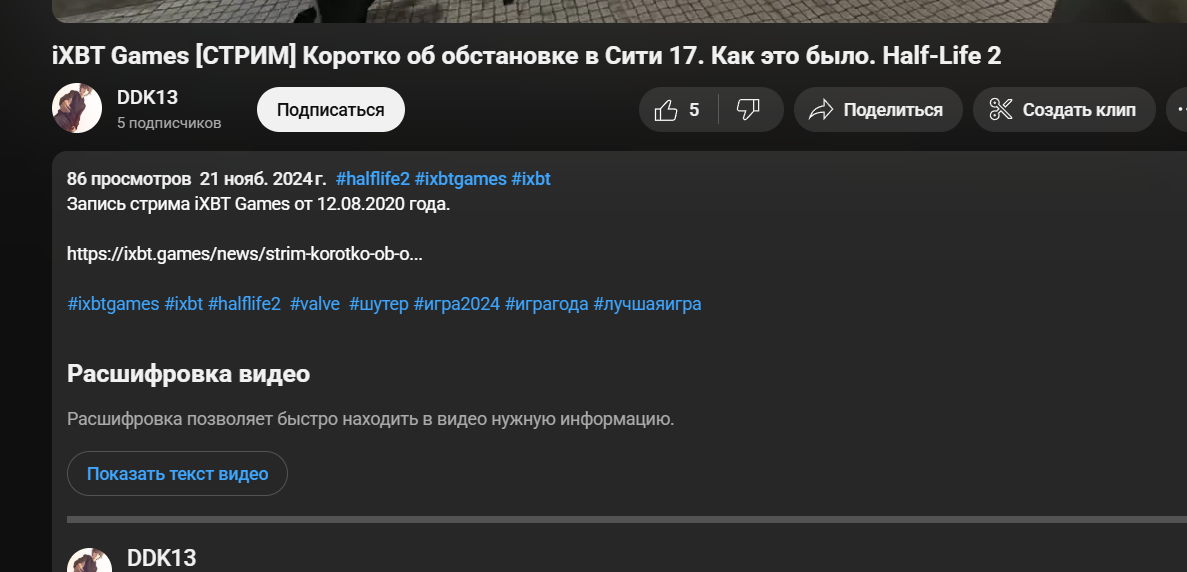Open DDK13 channel name under the title

coord(147,98)
